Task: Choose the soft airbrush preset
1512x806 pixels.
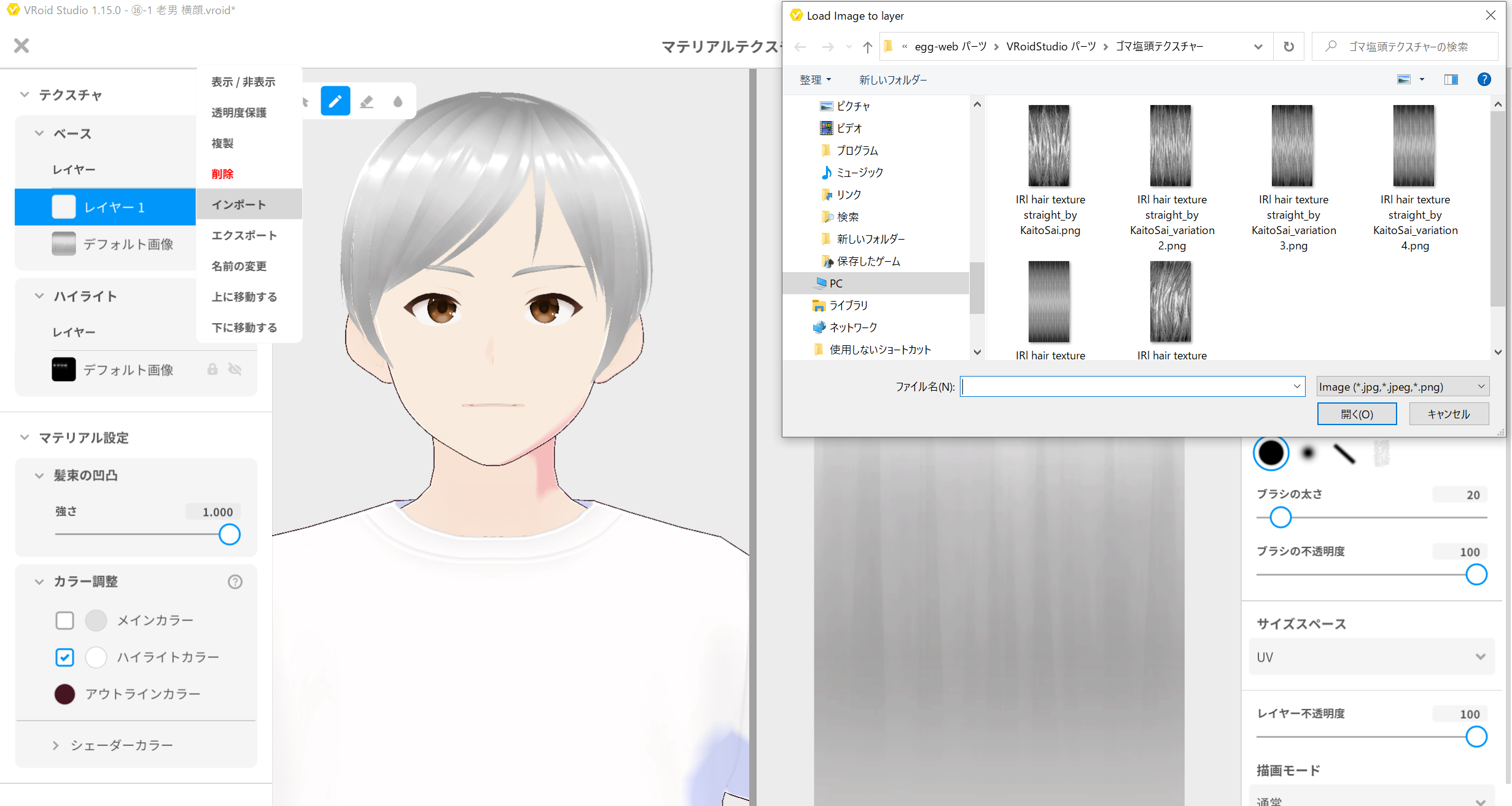Action: (1308, 453)
